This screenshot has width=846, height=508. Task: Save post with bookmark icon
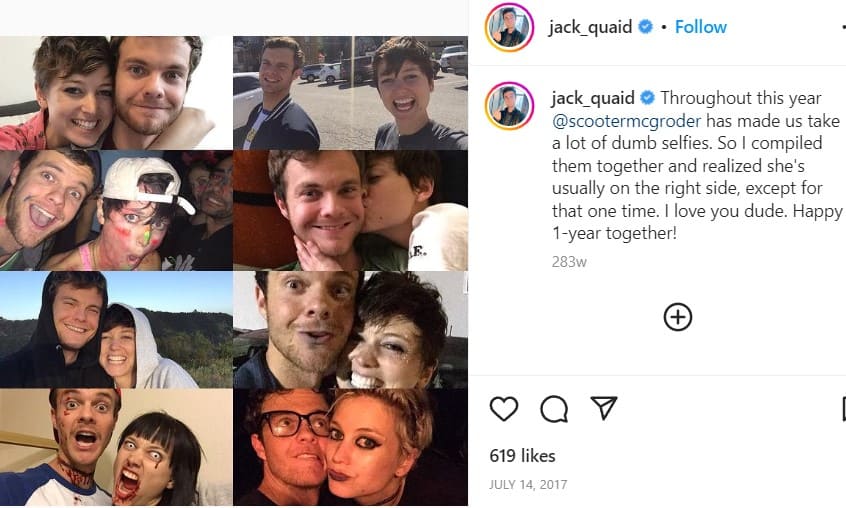point(844,408)
